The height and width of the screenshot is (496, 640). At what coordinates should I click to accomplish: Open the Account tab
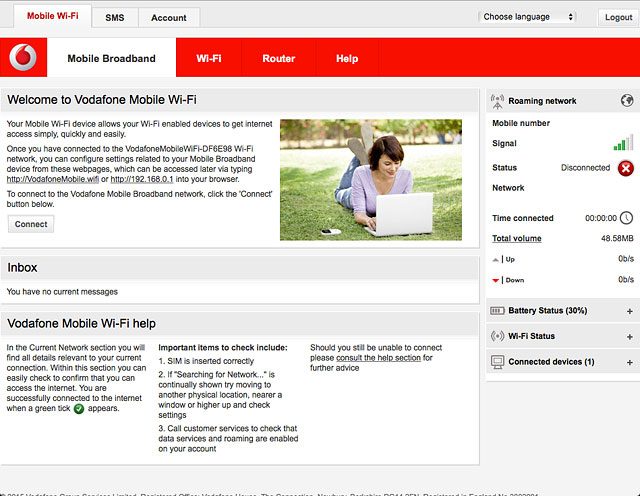click(168, 18)
